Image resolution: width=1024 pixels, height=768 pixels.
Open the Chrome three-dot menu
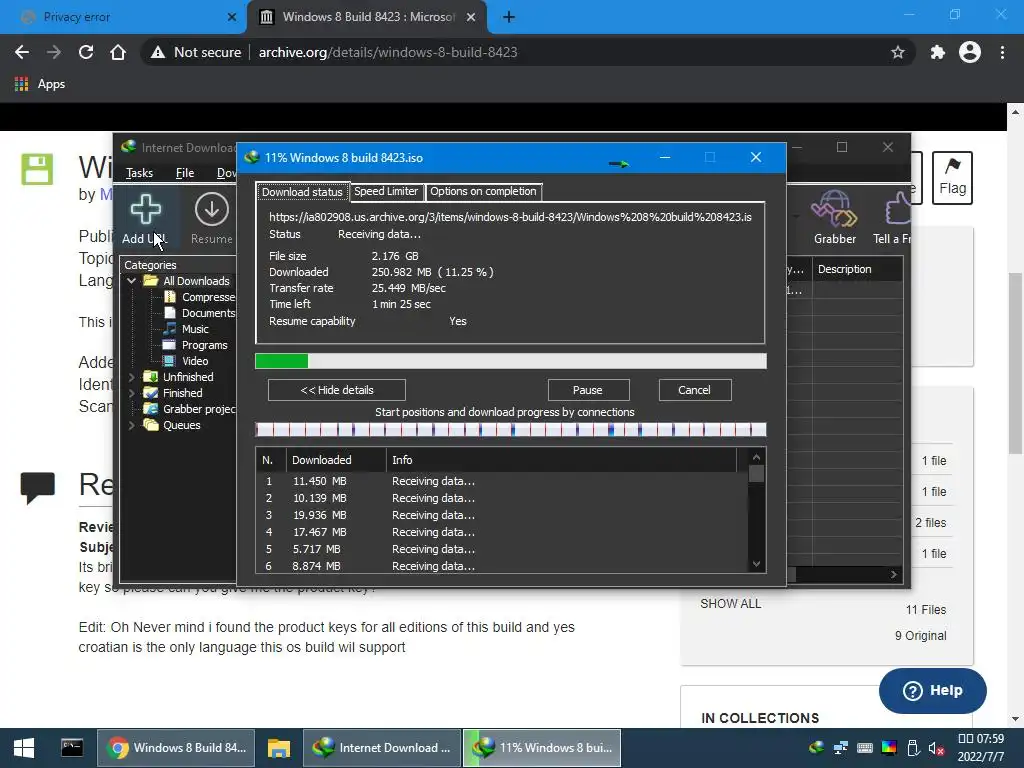click(x=1002, y=52)
